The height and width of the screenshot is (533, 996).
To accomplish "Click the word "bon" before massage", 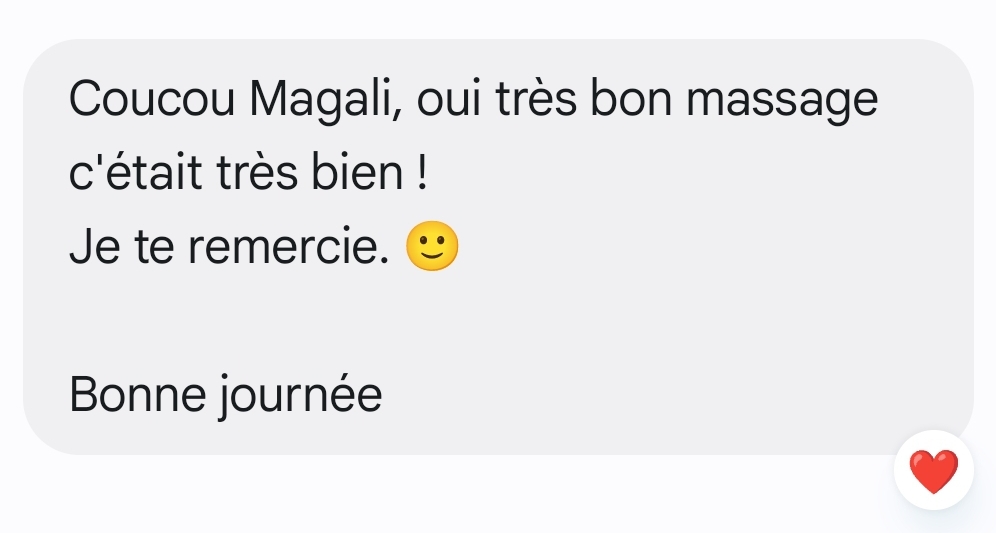I will point(631,99).
